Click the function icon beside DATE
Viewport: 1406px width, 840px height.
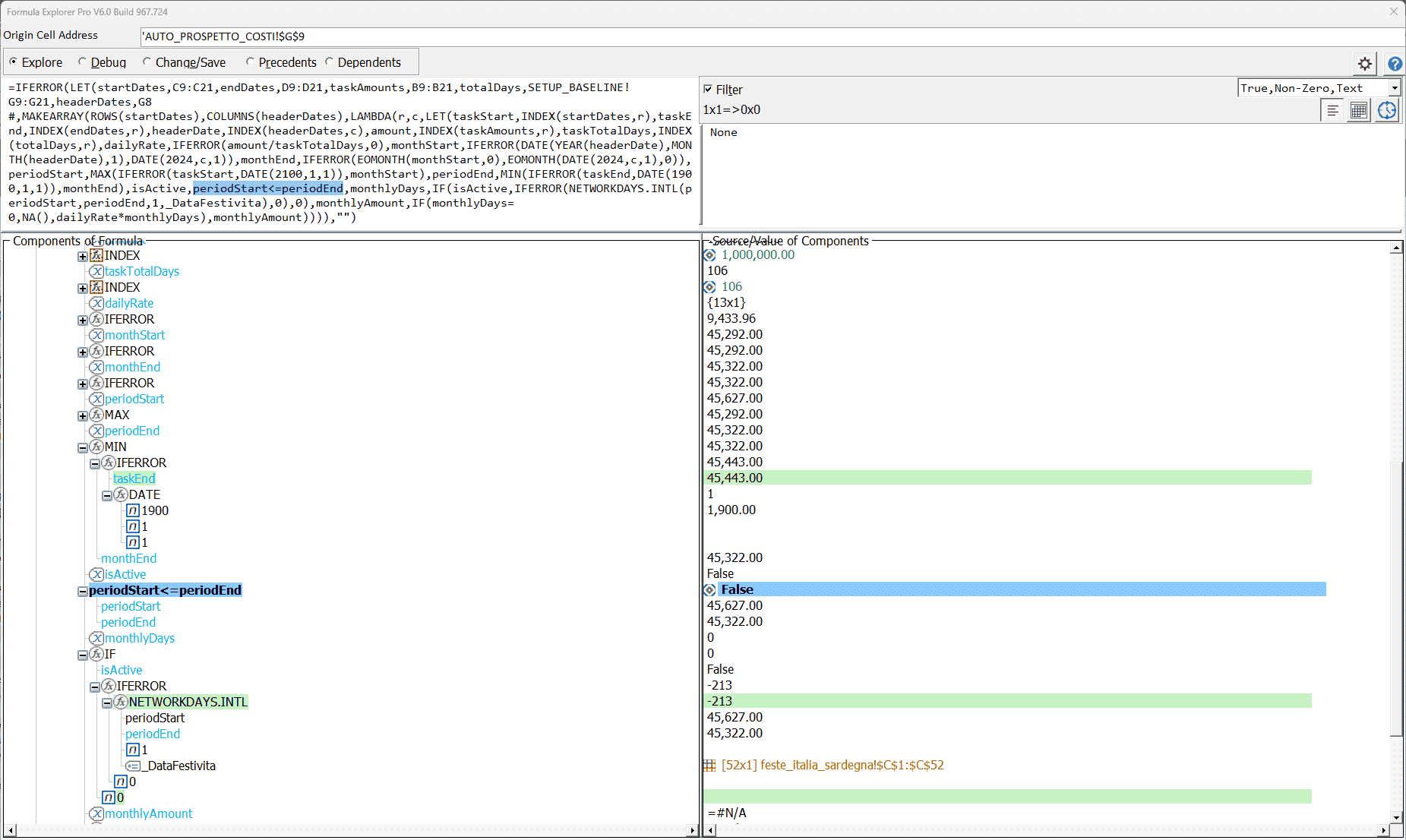coord(121,494)
